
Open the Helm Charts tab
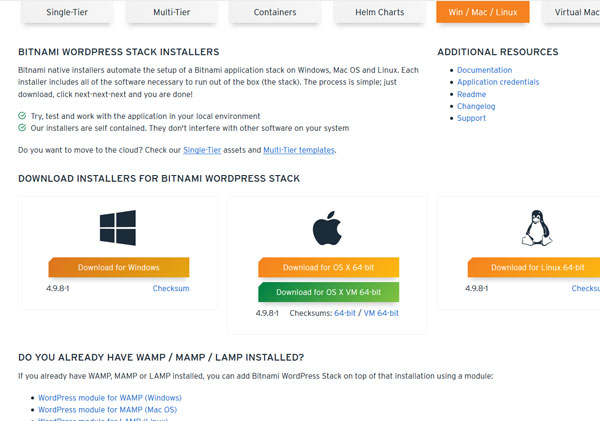(380, 12)
